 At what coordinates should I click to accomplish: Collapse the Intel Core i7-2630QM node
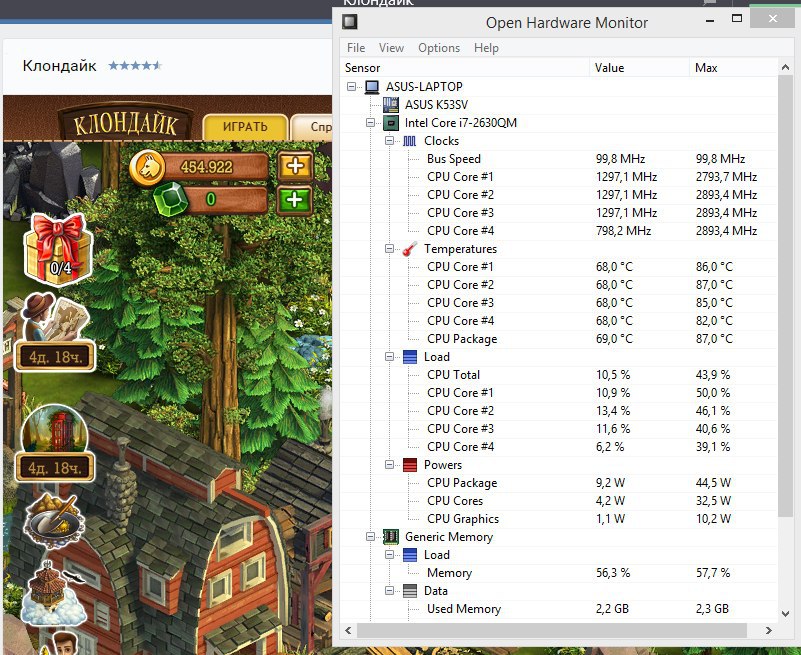point(370,123)
